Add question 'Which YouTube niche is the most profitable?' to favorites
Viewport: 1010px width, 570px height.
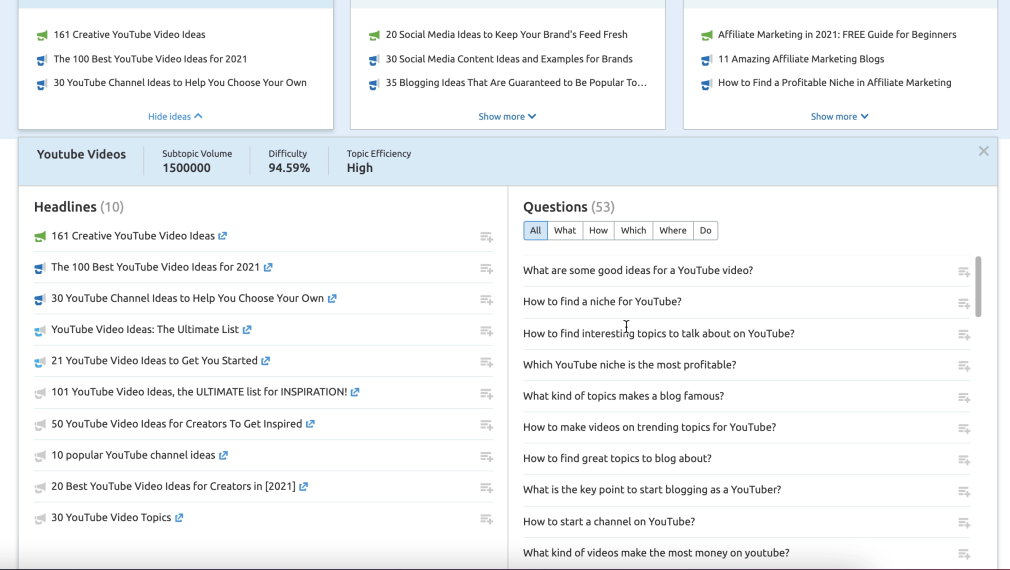964,366
